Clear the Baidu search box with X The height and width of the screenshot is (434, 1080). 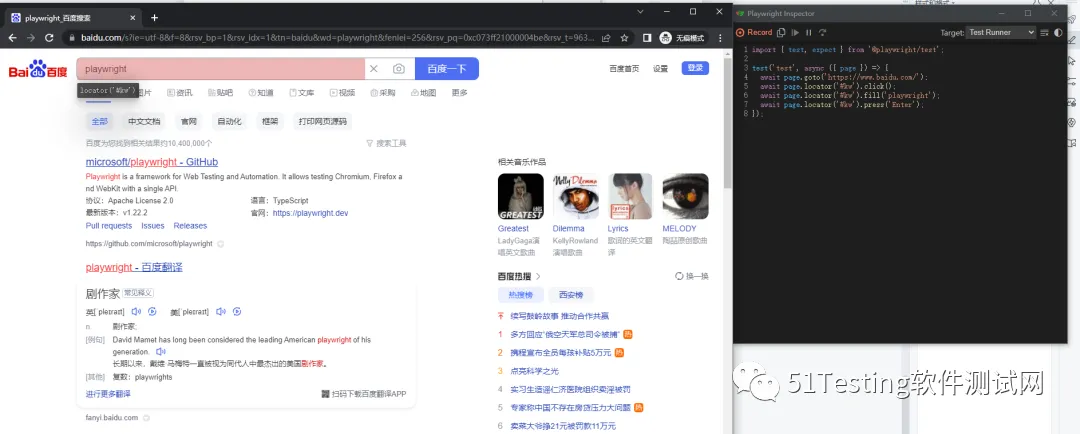pos(374,69)
